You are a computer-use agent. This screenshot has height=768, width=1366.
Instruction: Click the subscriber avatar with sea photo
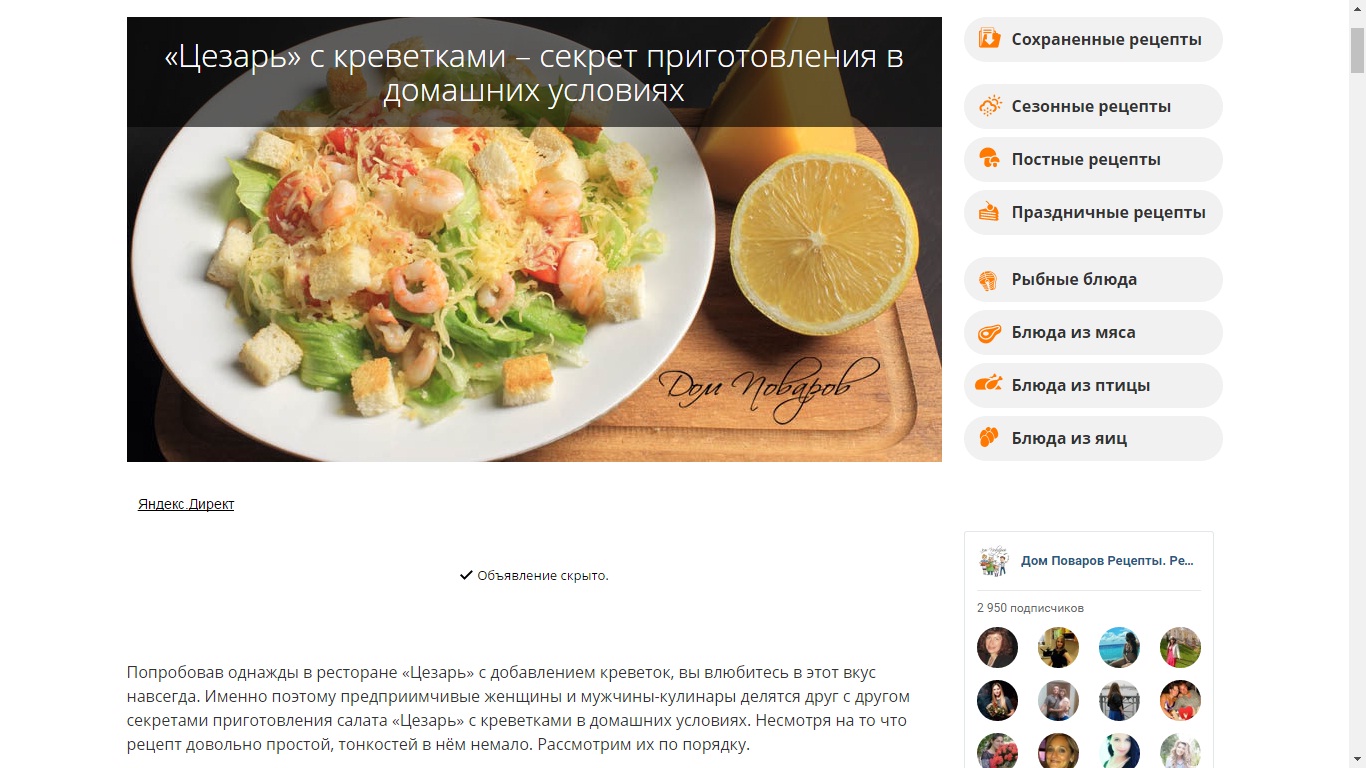click(x=1119, y=648)
